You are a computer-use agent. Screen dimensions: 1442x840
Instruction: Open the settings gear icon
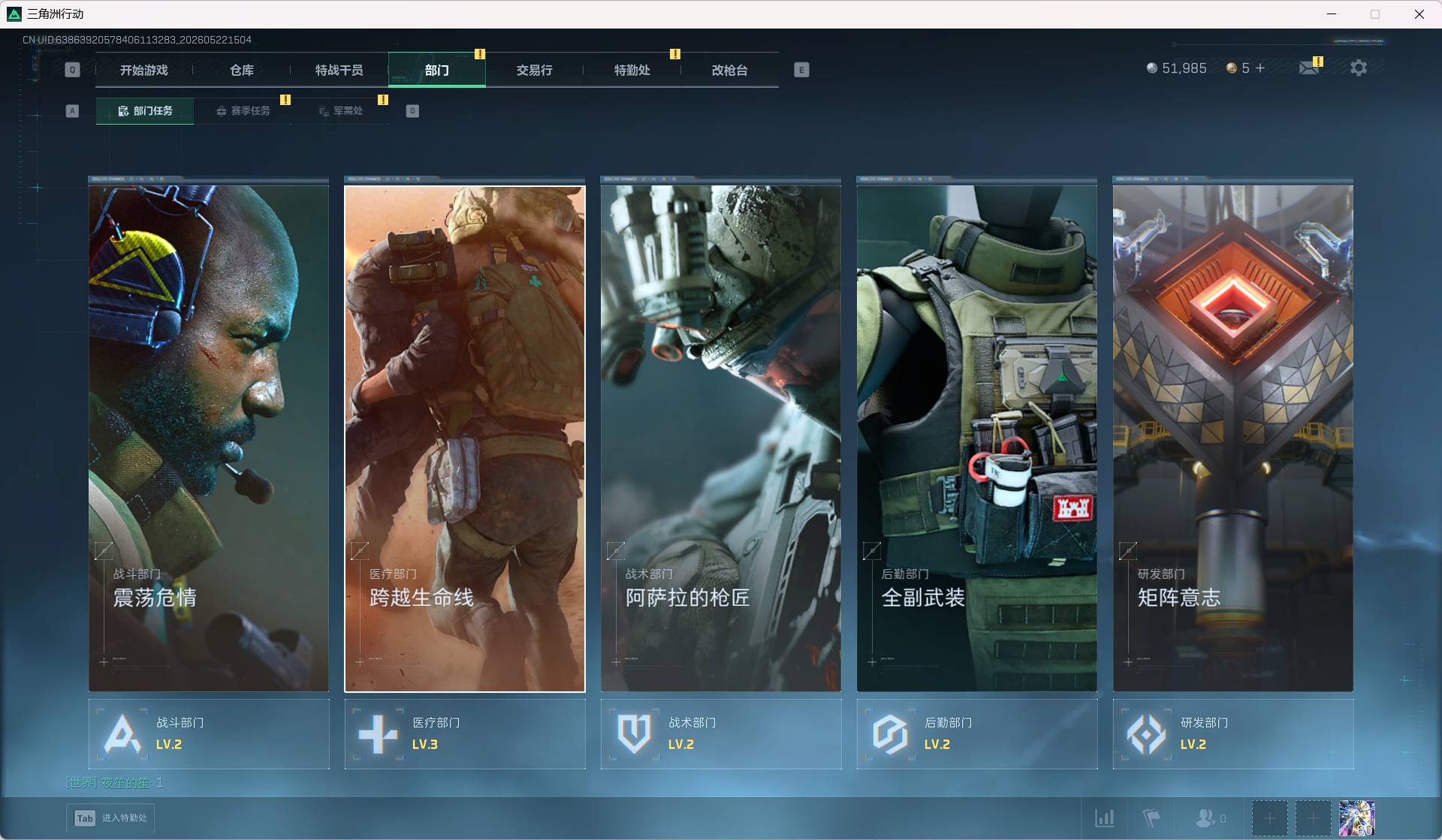coord(1358,68)
